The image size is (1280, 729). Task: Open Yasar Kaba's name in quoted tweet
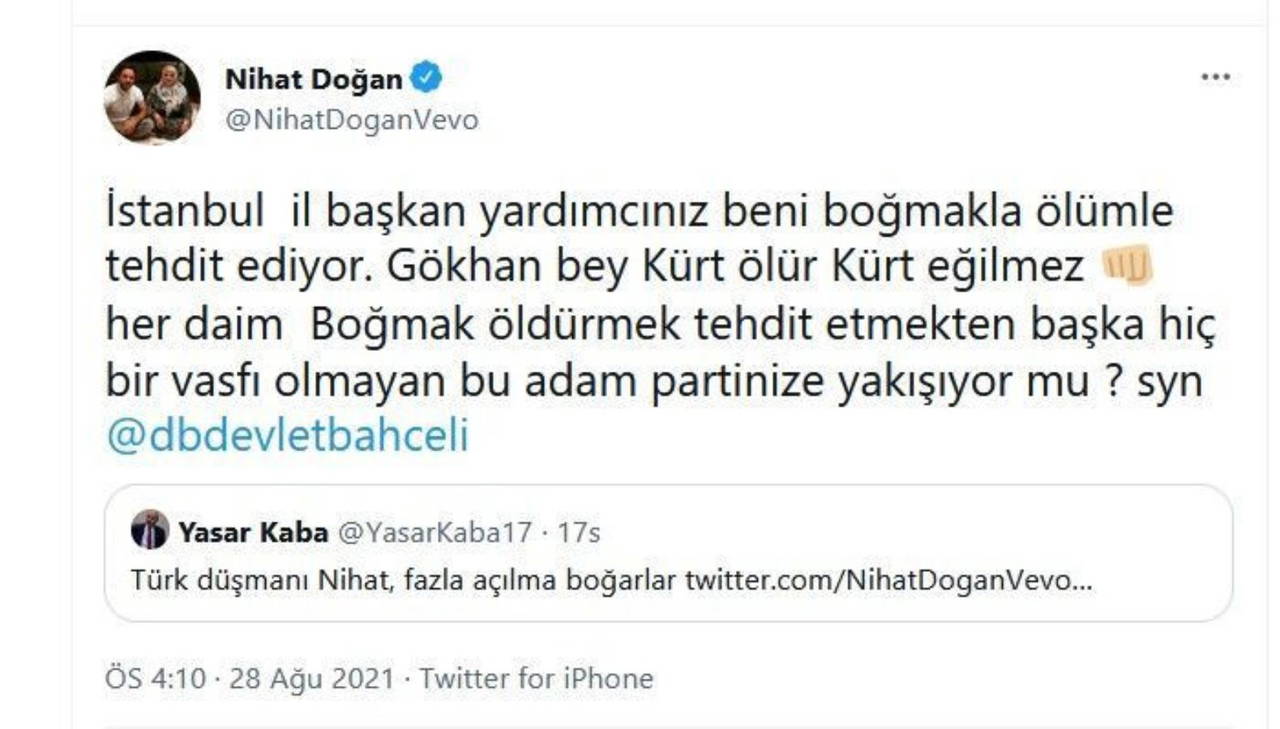(253, 532)
